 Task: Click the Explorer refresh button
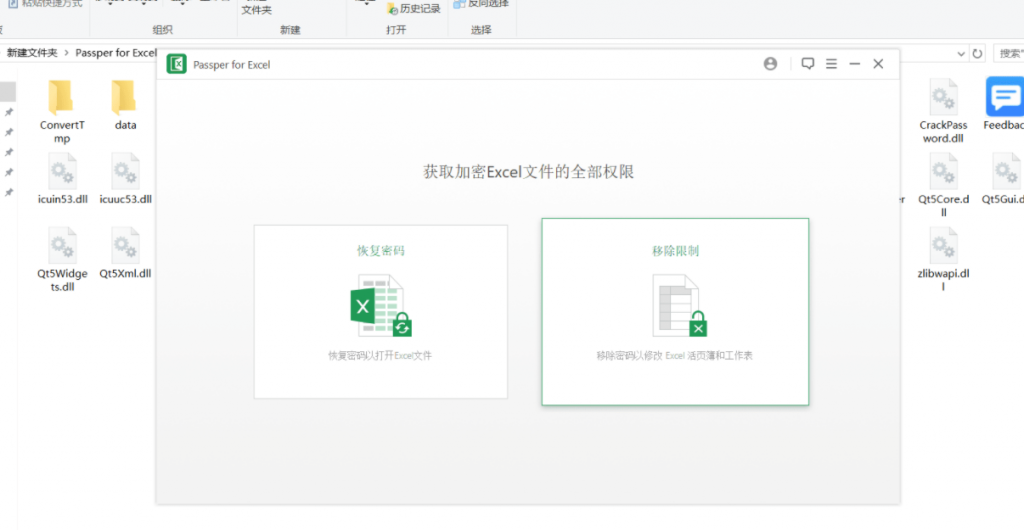[977, 54]
